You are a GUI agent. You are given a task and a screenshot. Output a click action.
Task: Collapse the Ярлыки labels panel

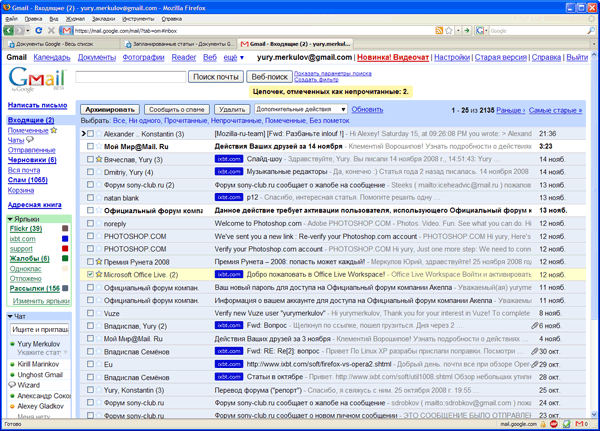[x=10, y=219]
